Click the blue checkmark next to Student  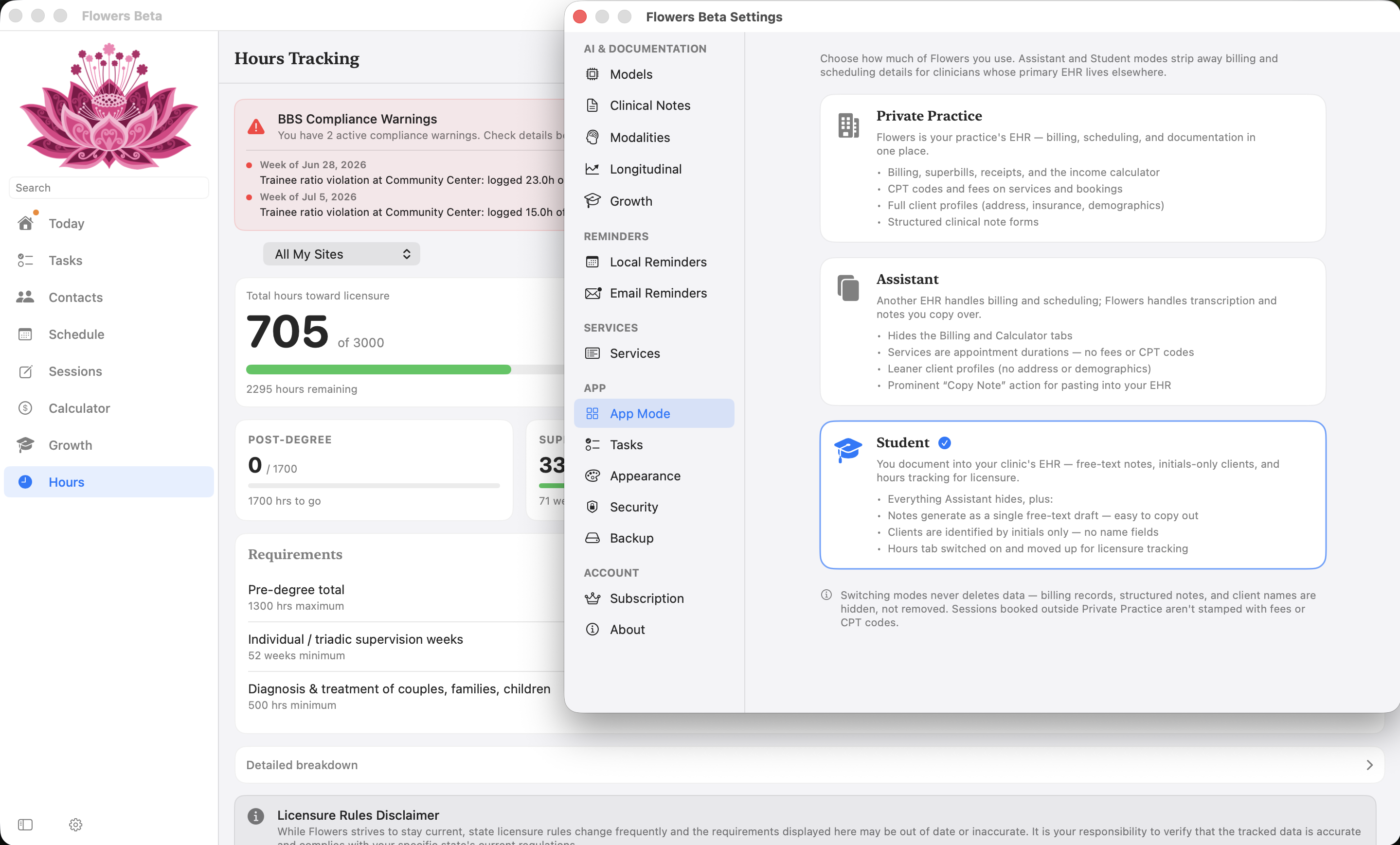point(944,442)
